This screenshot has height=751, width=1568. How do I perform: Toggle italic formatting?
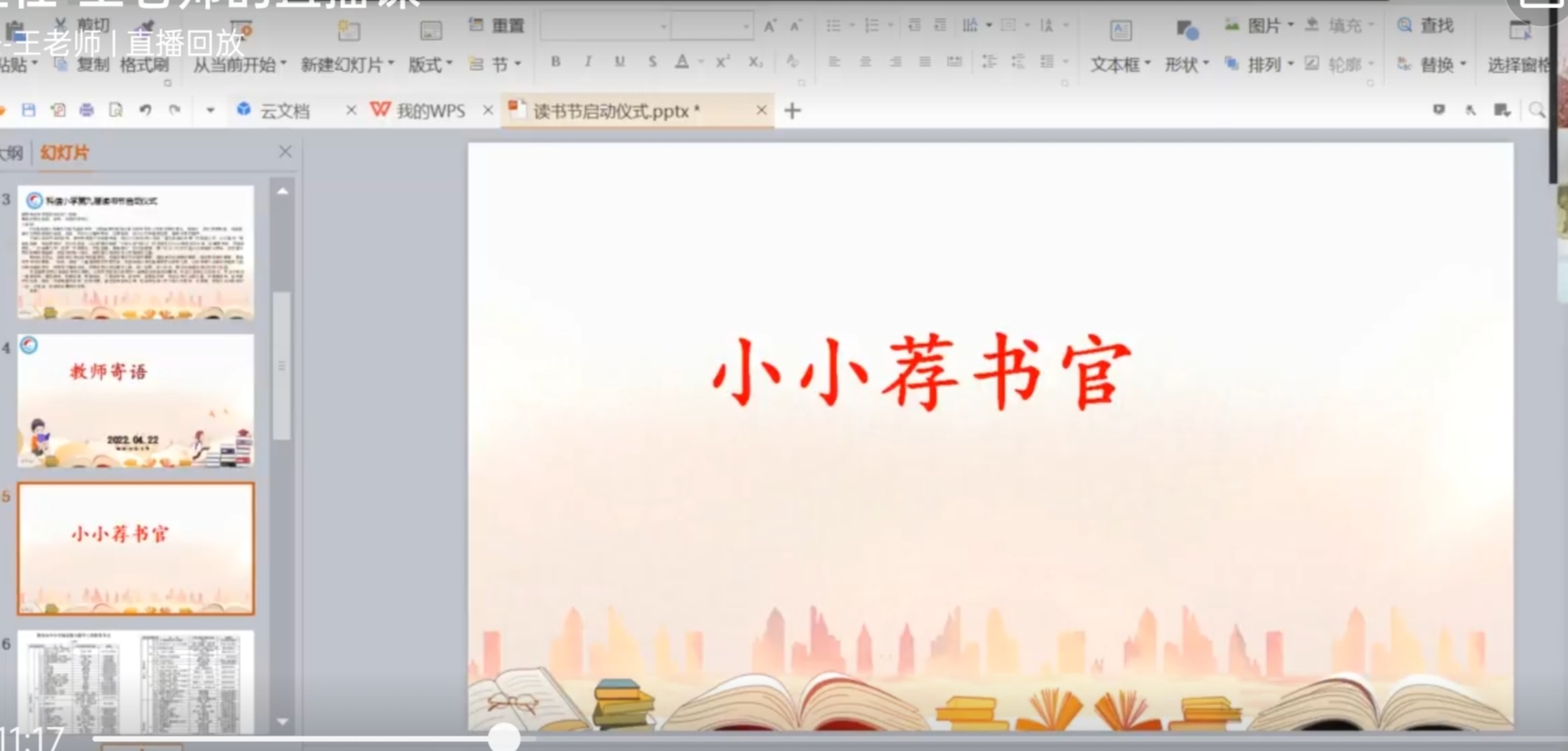588,62
